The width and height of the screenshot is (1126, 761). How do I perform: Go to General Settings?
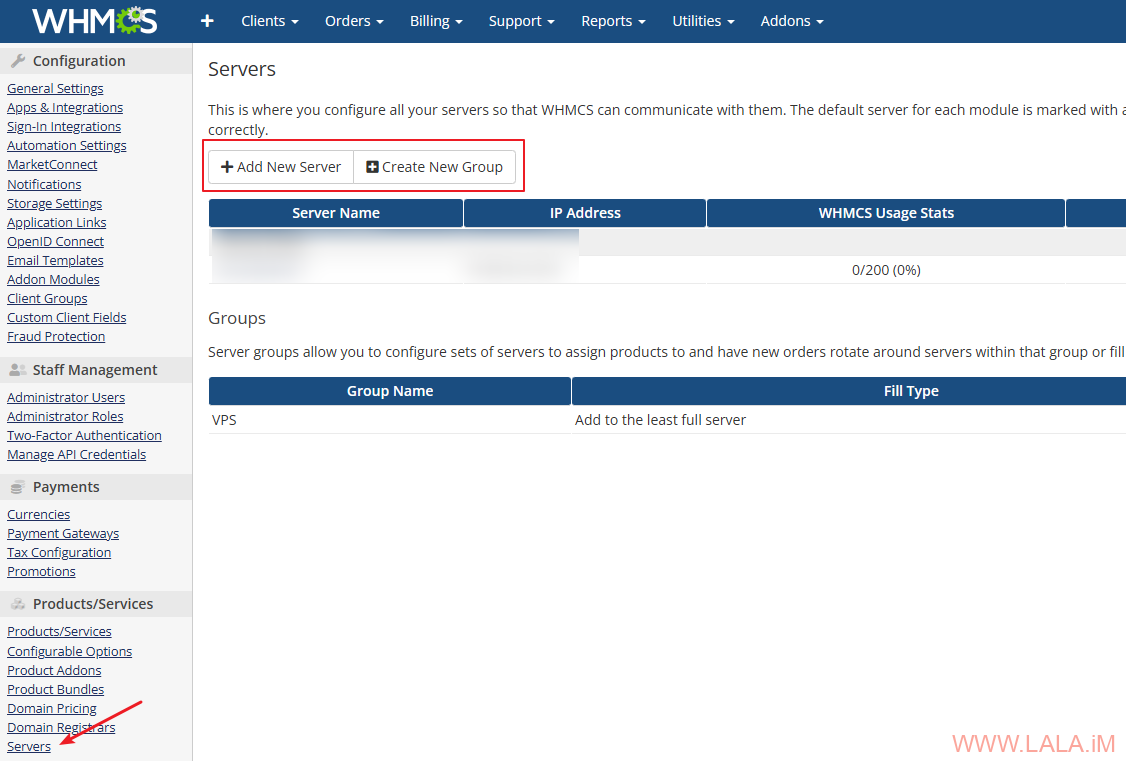(x=55, y=89)
